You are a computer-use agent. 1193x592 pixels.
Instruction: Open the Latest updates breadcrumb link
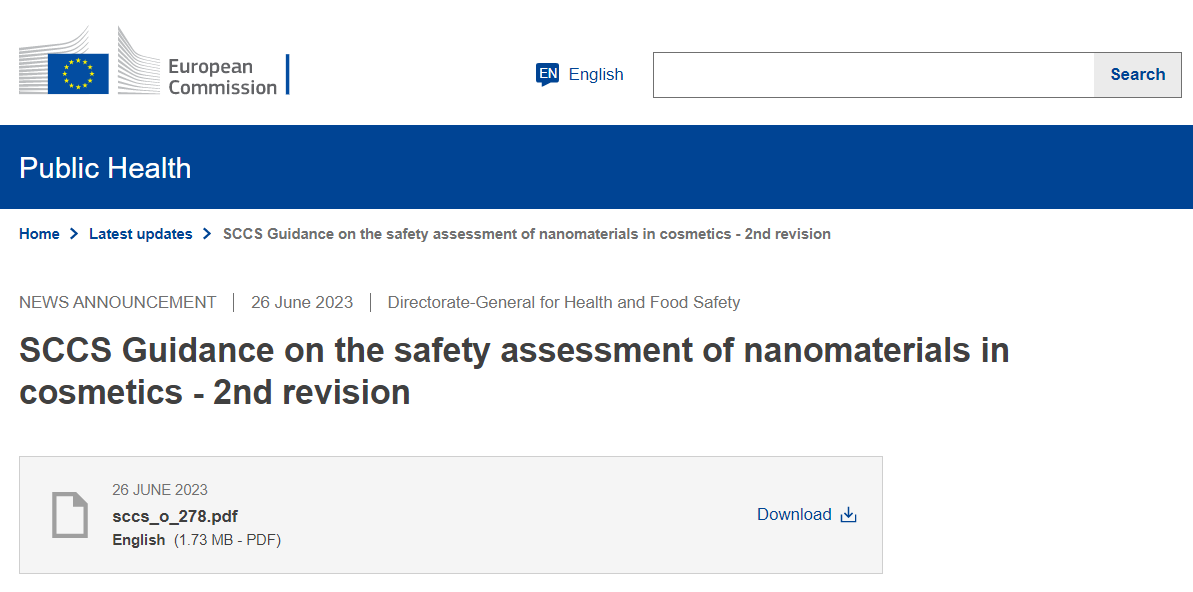[x=140, y=234]
